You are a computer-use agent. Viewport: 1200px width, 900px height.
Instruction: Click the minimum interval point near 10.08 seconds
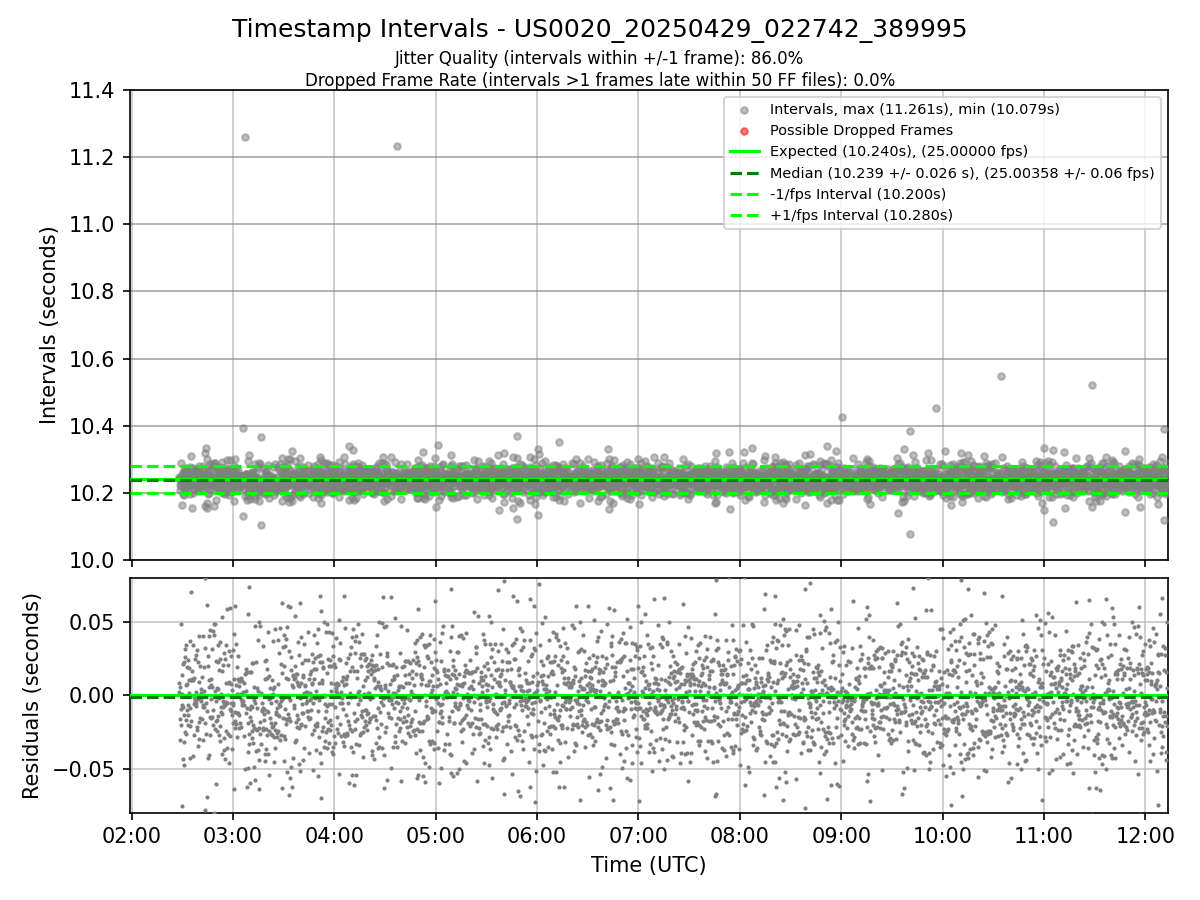click(910, 534)
